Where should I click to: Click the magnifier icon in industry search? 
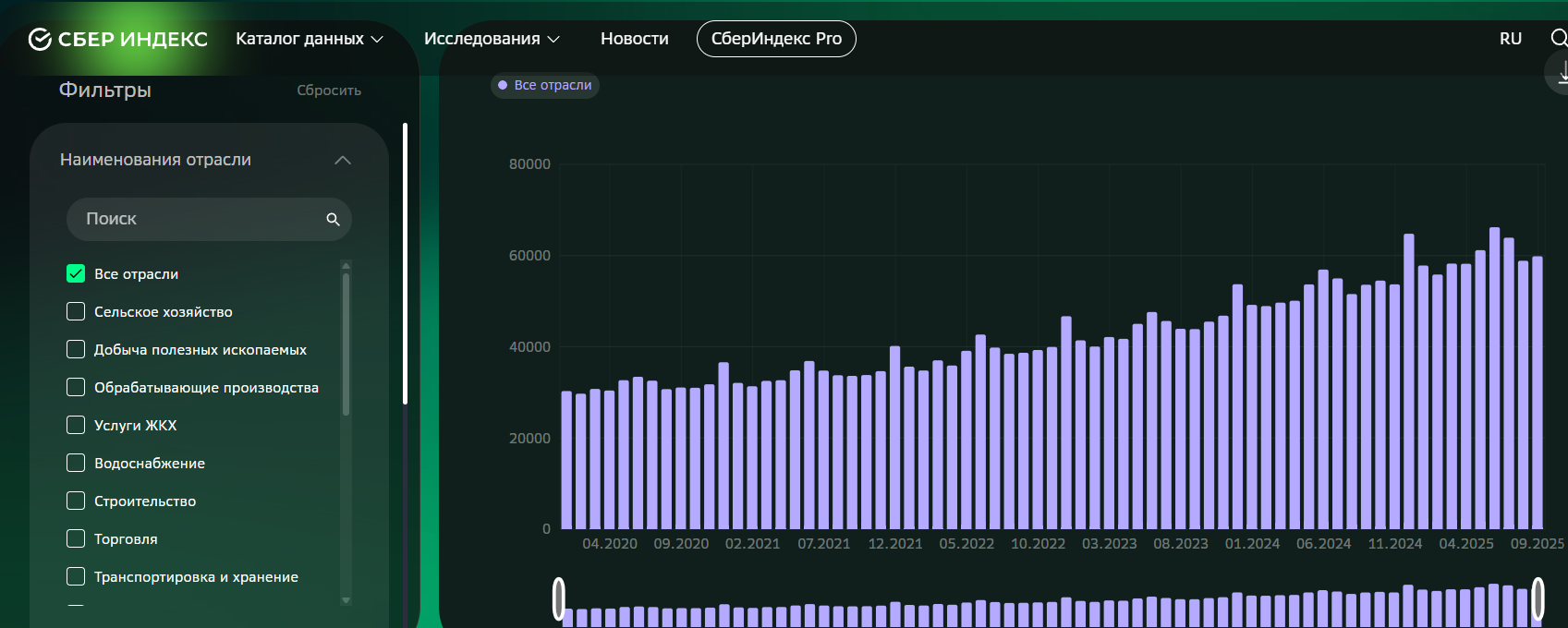point(333,220)
